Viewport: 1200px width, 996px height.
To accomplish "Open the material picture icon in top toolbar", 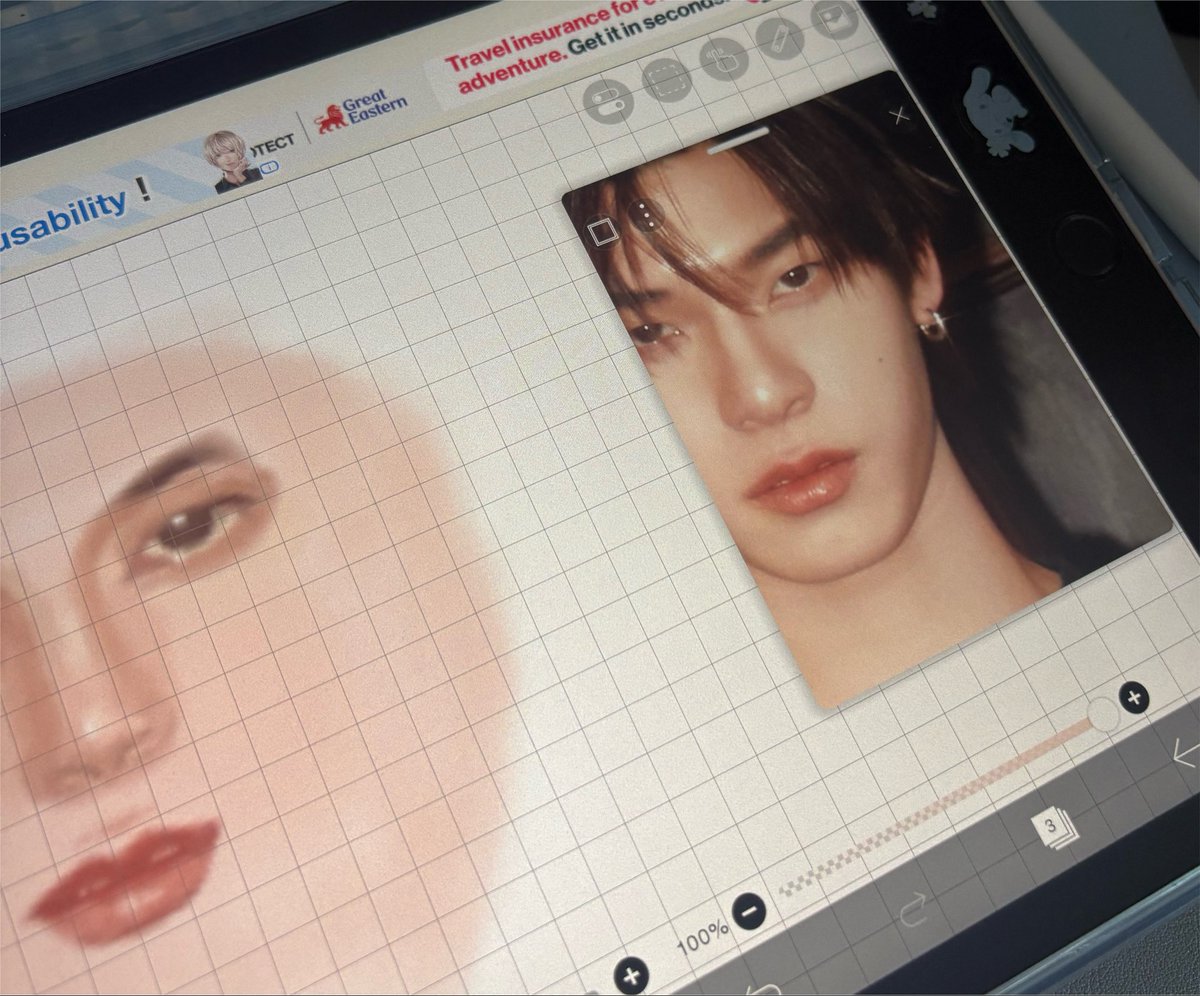I will [835, 18].
